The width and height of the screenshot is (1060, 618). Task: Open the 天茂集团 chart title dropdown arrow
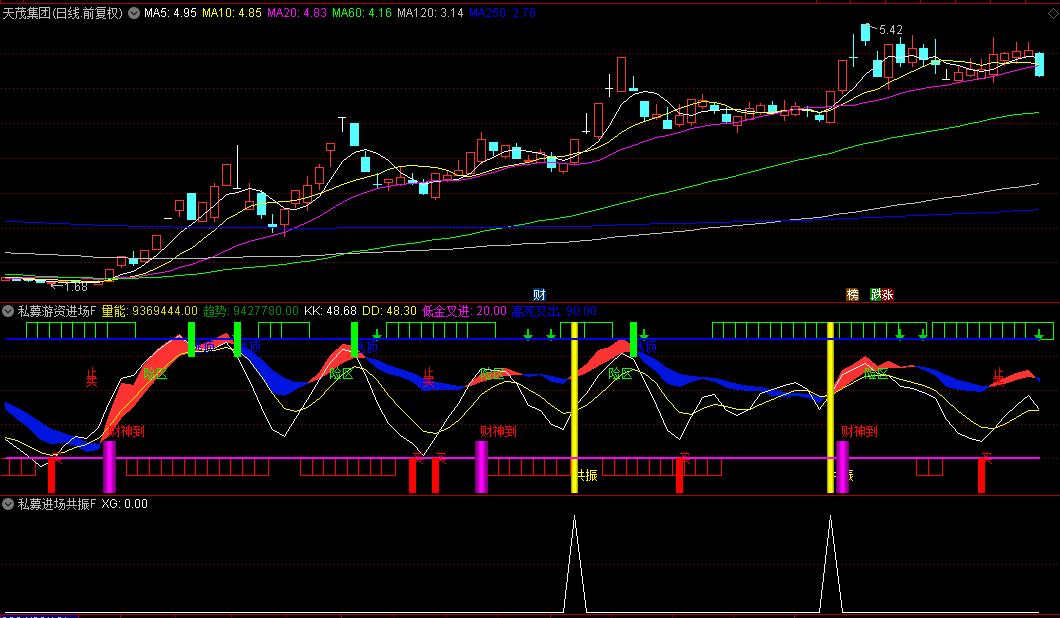click(134, 13)
